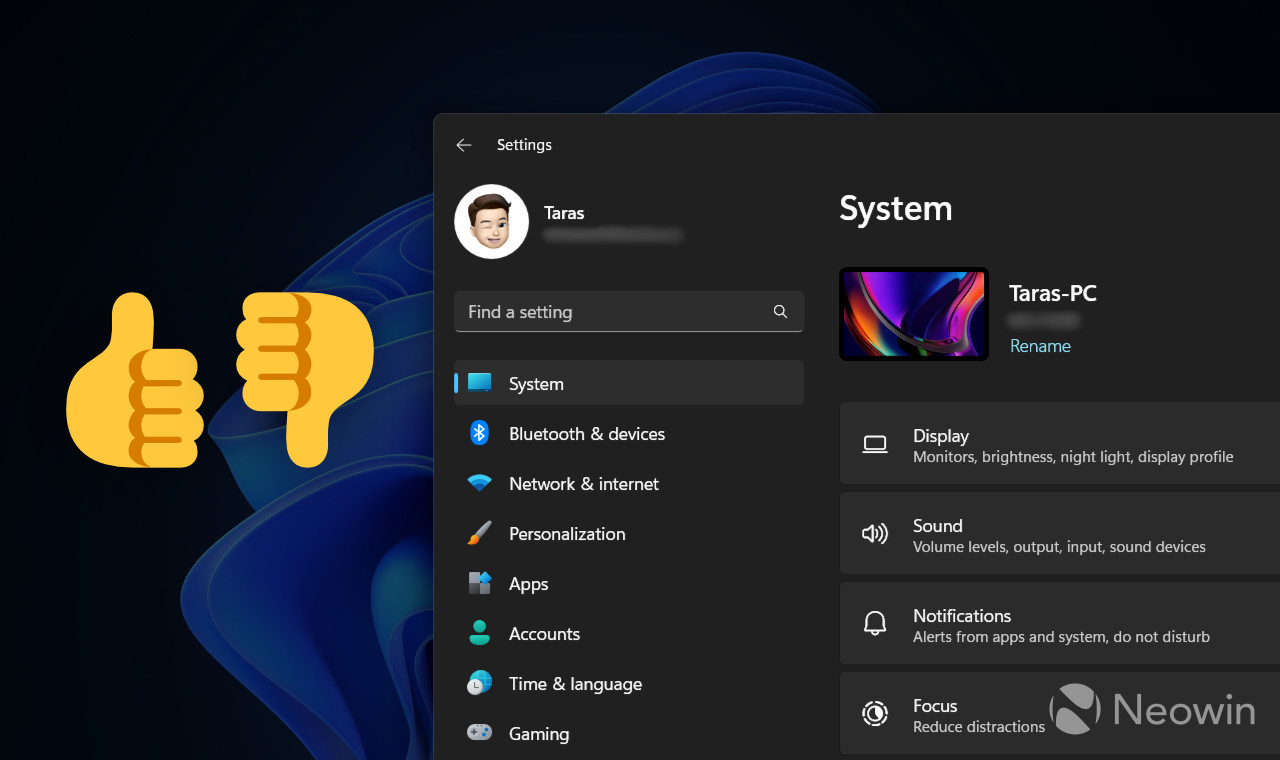Go to Network & internet settings
This screenshot has height=760, width=1280.
click(629, 483)
